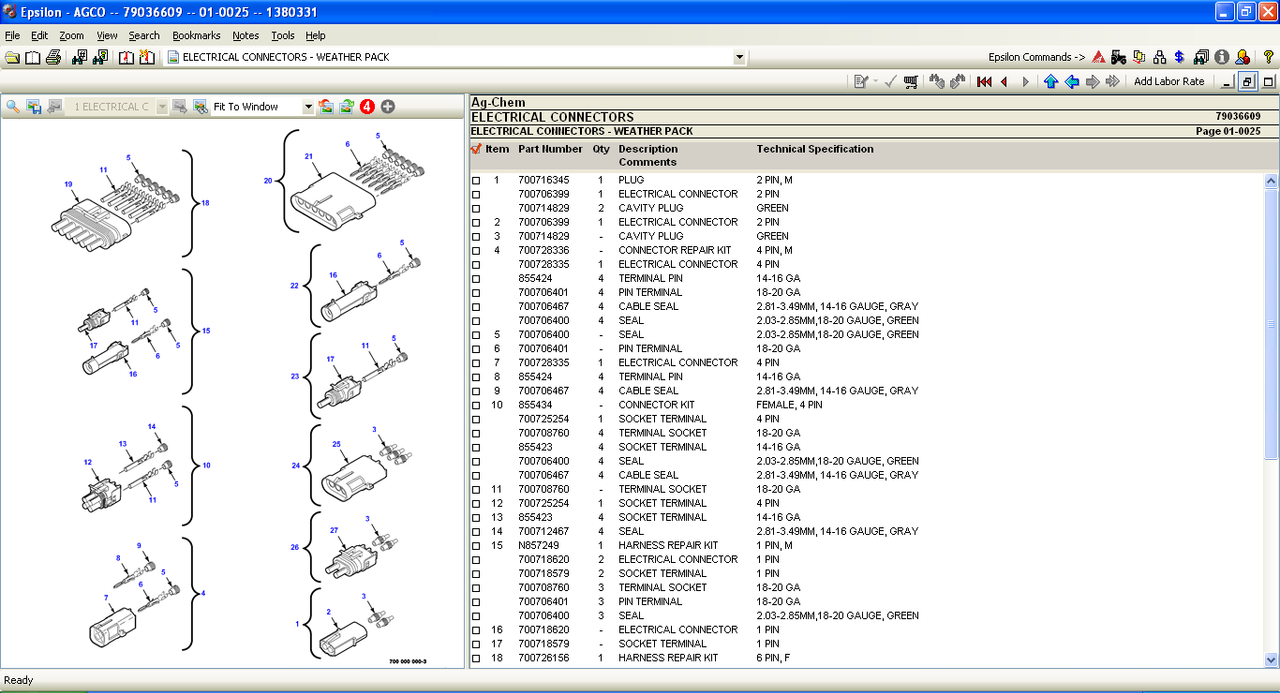1280x693 pixels.
Task: Click the first binoculars search icon
Action: click(x=78, y=57)
